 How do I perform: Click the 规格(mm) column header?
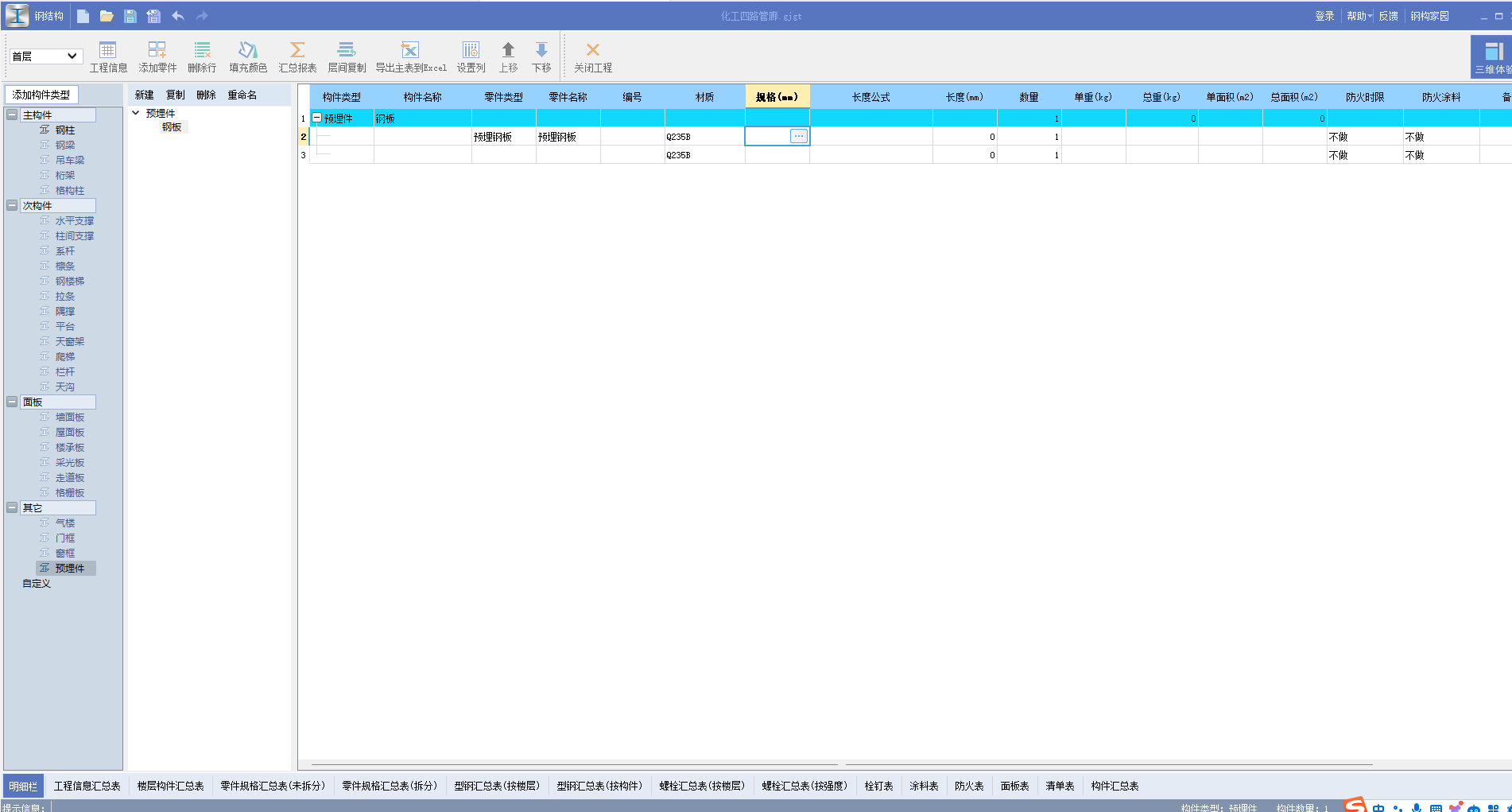(x=777, y=96)
